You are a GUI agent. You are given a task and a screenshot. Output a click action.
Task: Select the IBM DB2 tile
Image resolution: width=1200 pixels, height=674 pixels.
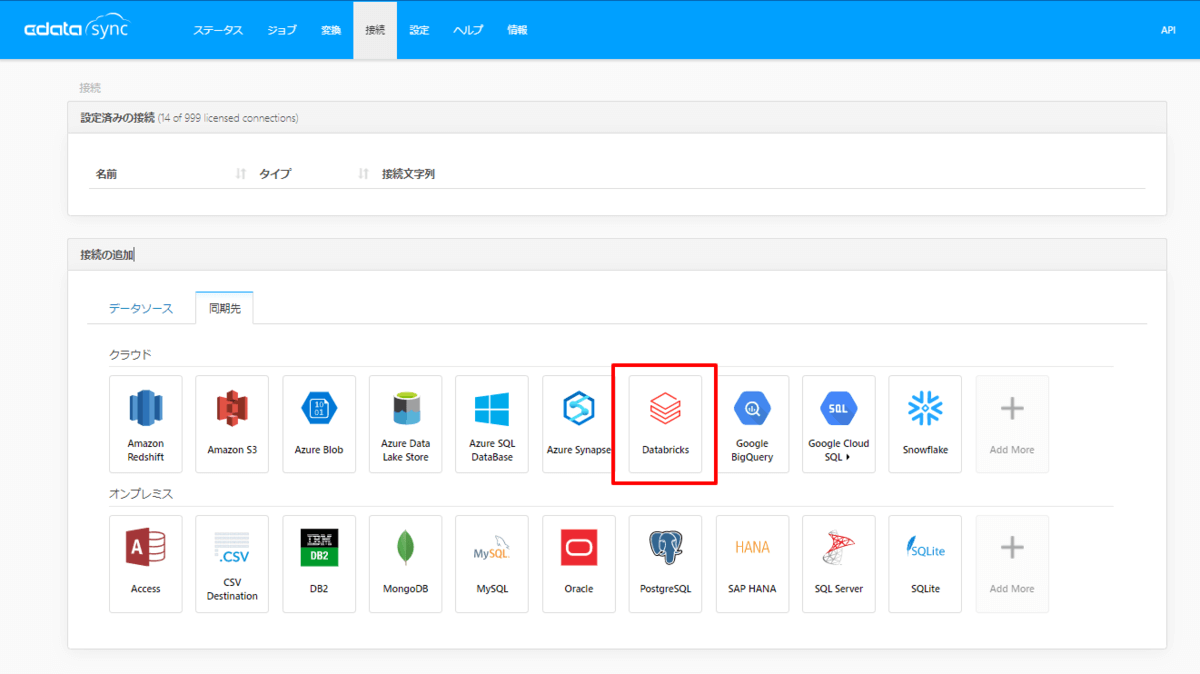319,564
